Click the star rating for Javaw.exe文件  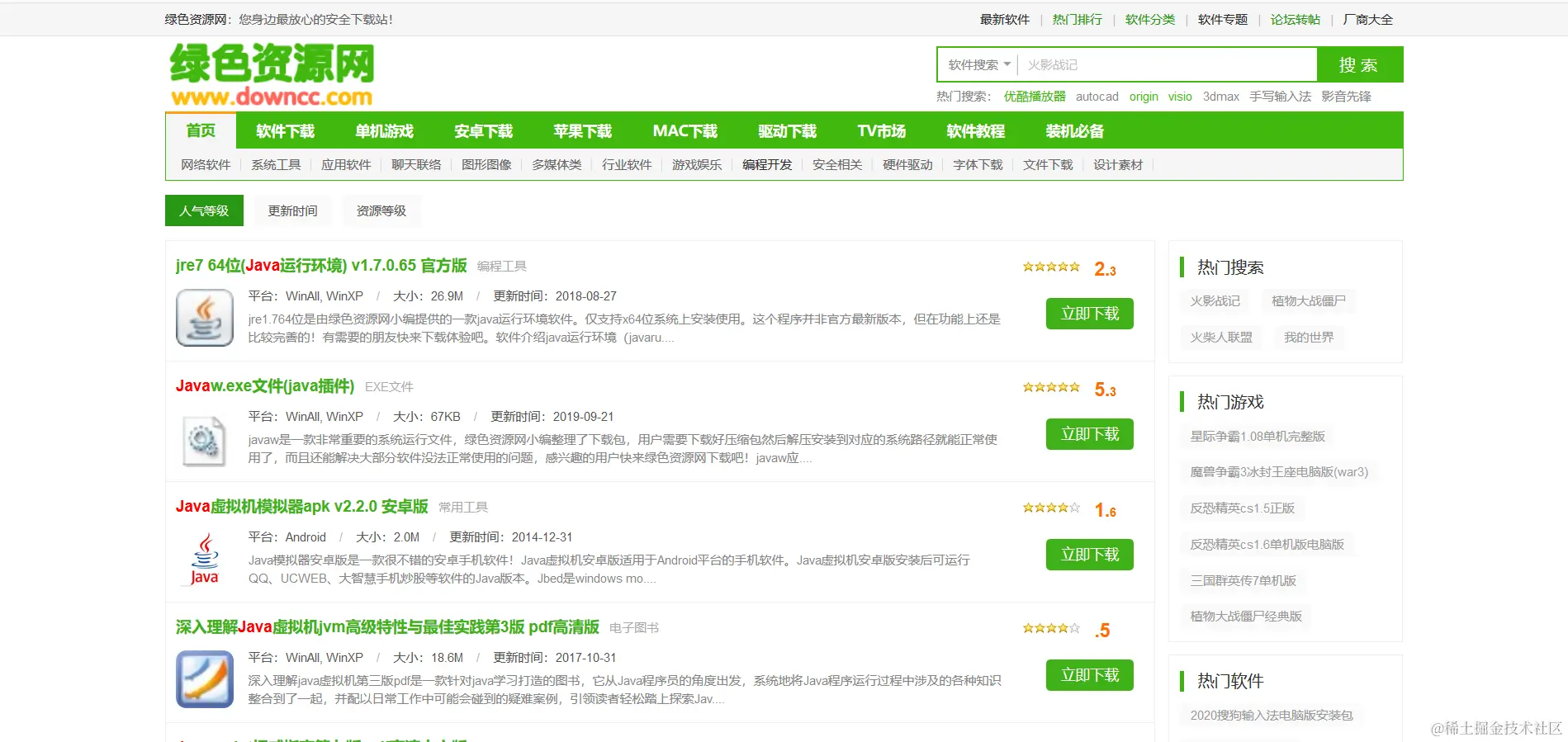(1051, 387)
